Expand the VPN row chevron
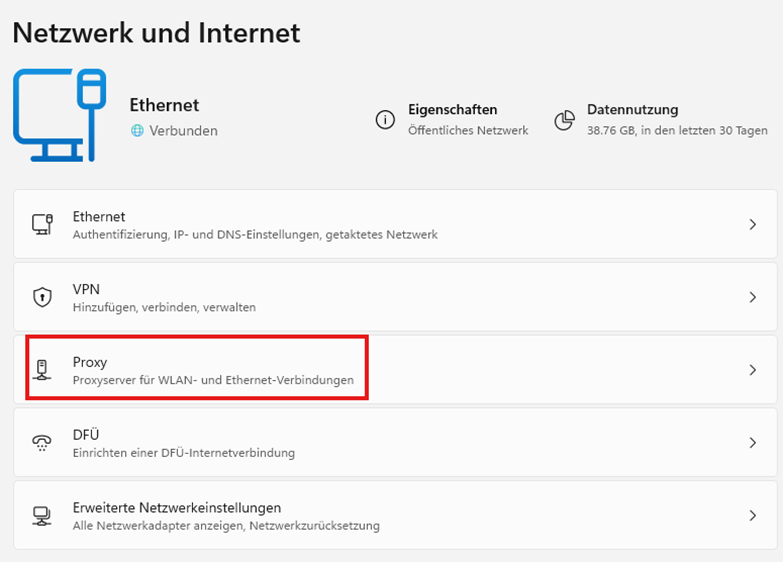 752,297
